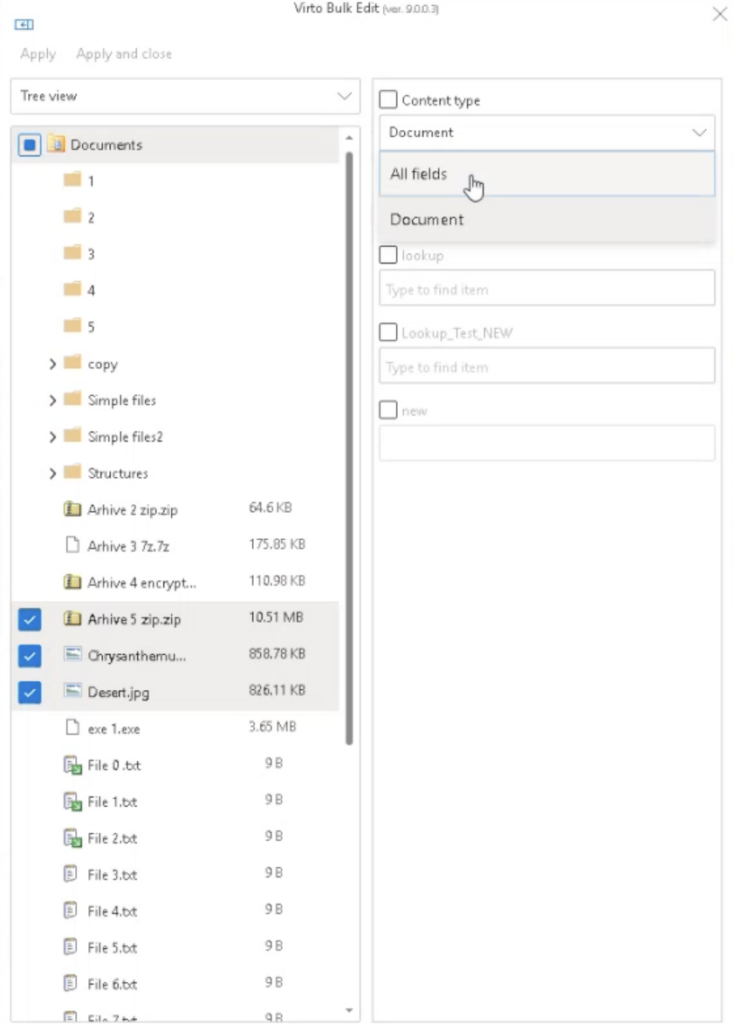Screen dimensions: 733x1024
Task: Click the new field text input
Action: 547,443
